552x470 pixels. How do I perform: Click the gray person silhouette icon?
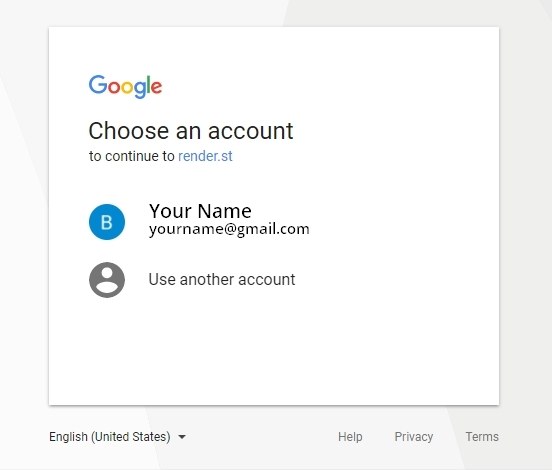tap(107, 280)
